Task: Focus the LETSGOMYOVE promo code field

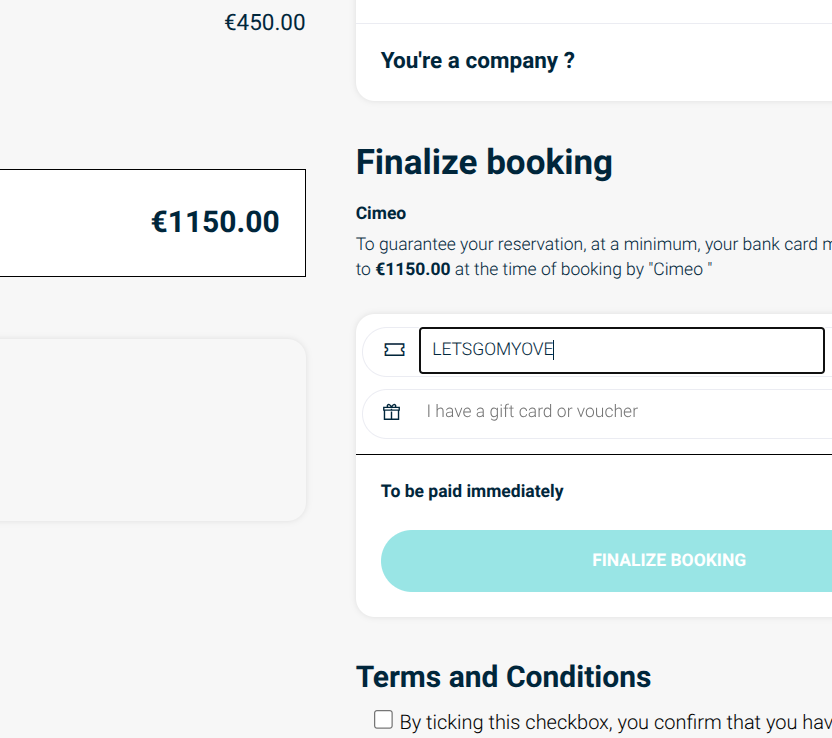Action: (x=620, y=350)
